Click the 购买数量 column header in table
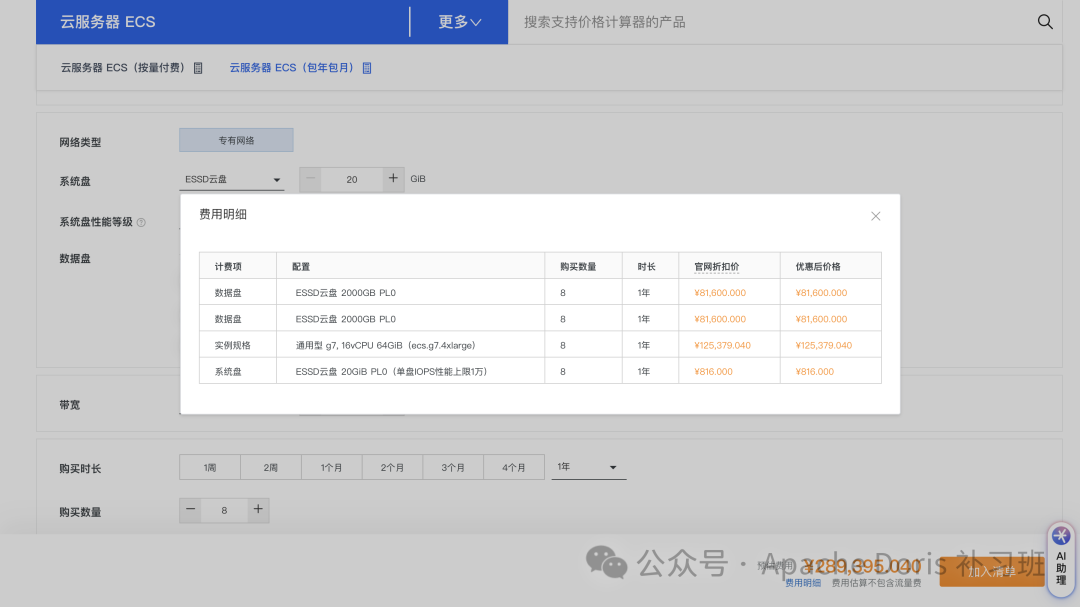 pos(578,267)
